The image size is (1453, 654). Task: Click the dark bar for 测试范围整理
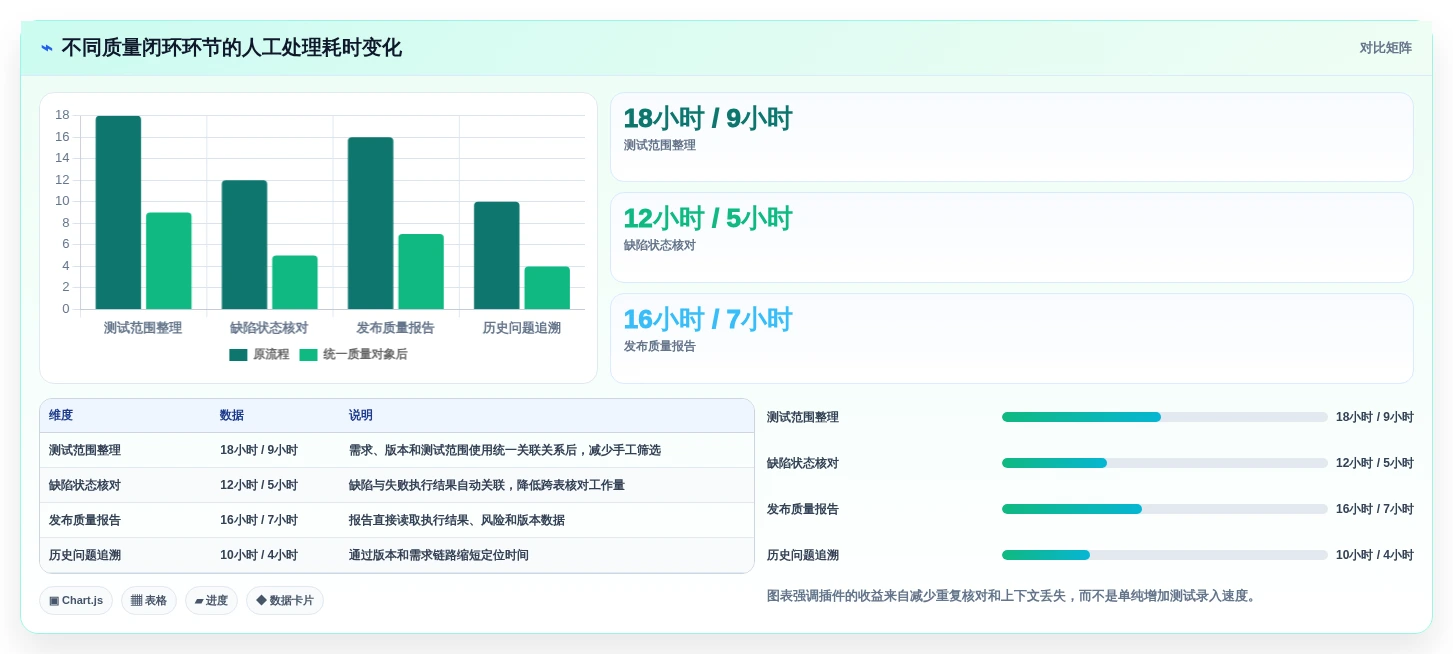(118, 212)
